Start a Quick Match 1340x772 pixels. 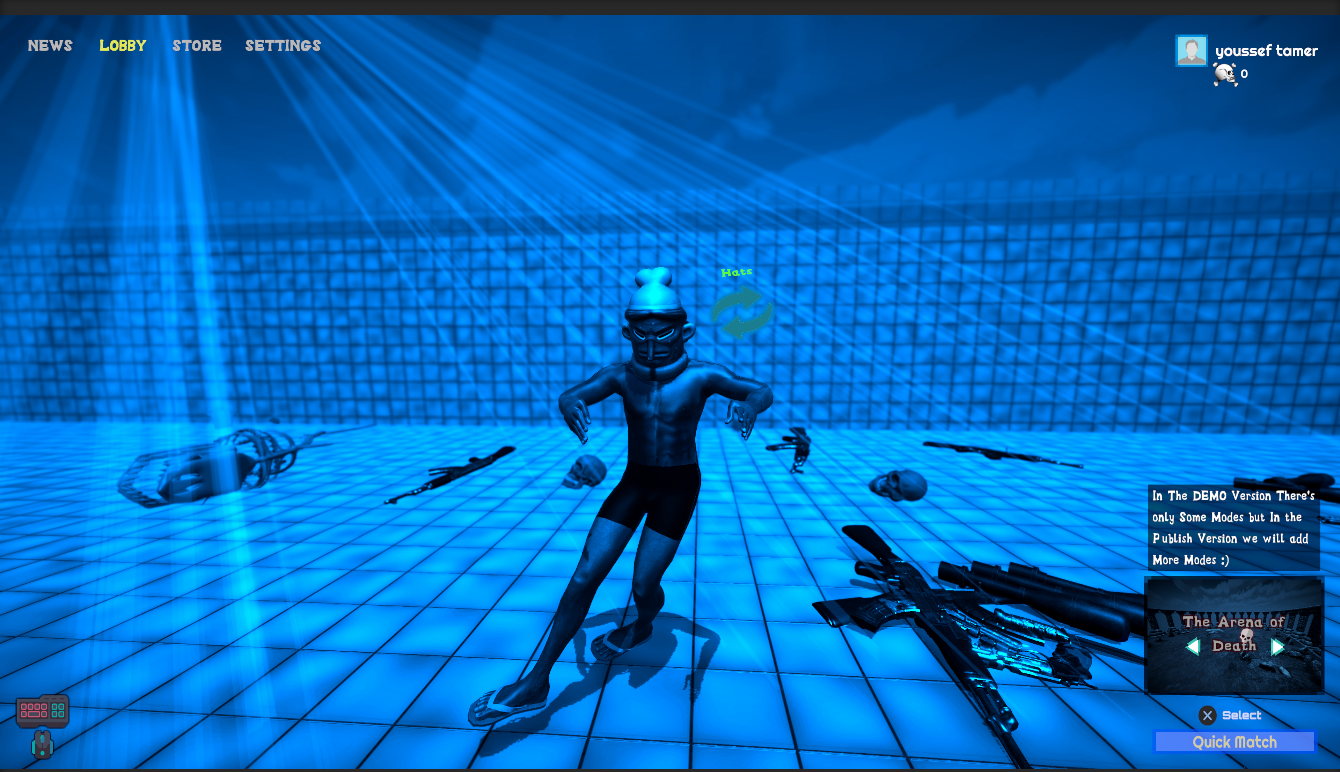coord(1234,742)
